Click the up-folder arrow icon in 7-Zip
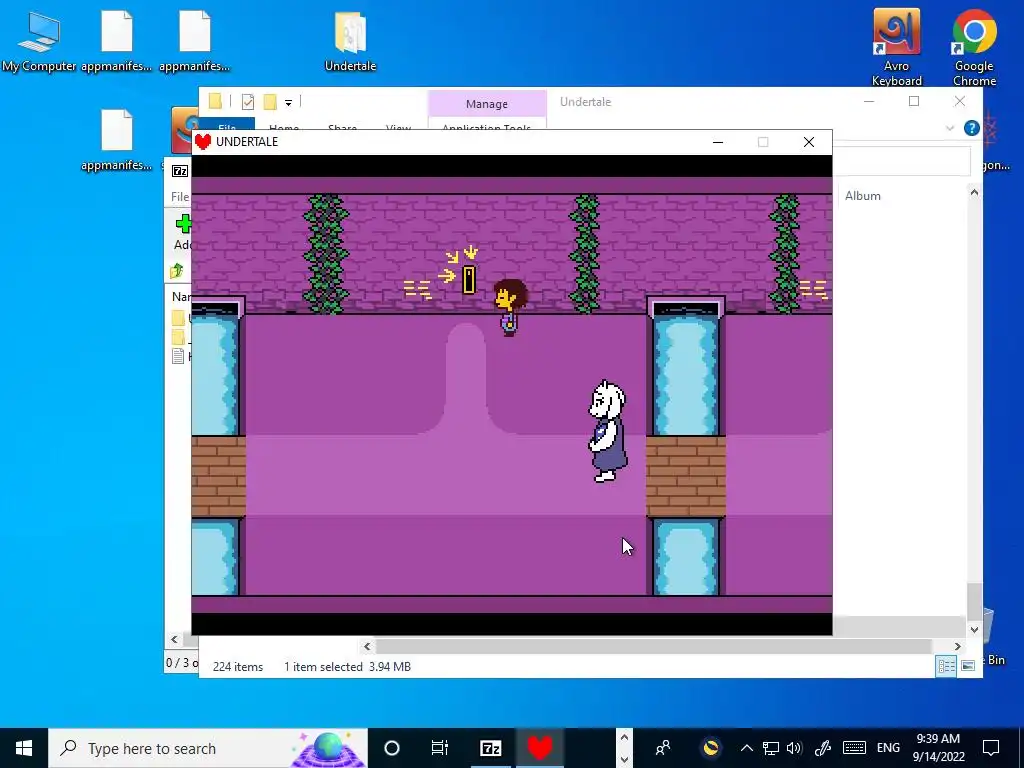 tap(176, 270)
